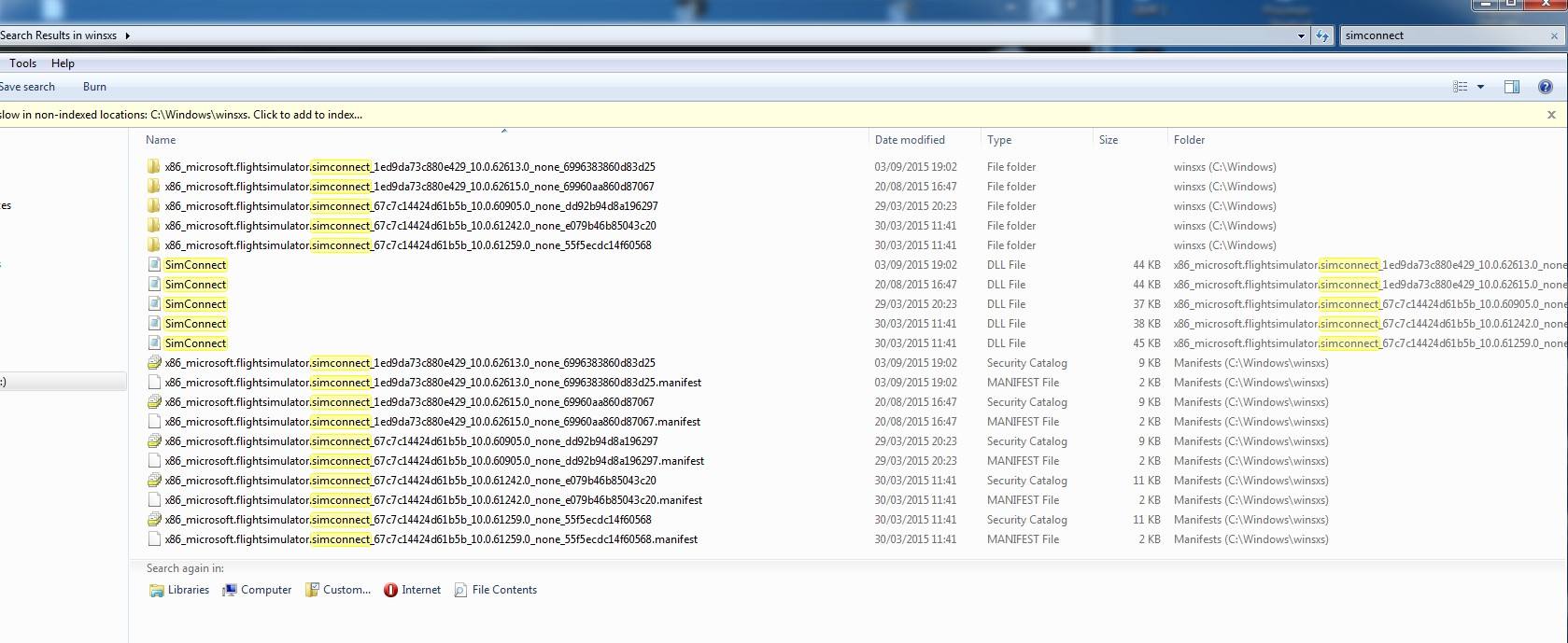This screenshot has height=643, width=1568.
Task: Open the view options dropdown arrow
Action: click(x=1480, y=87)
